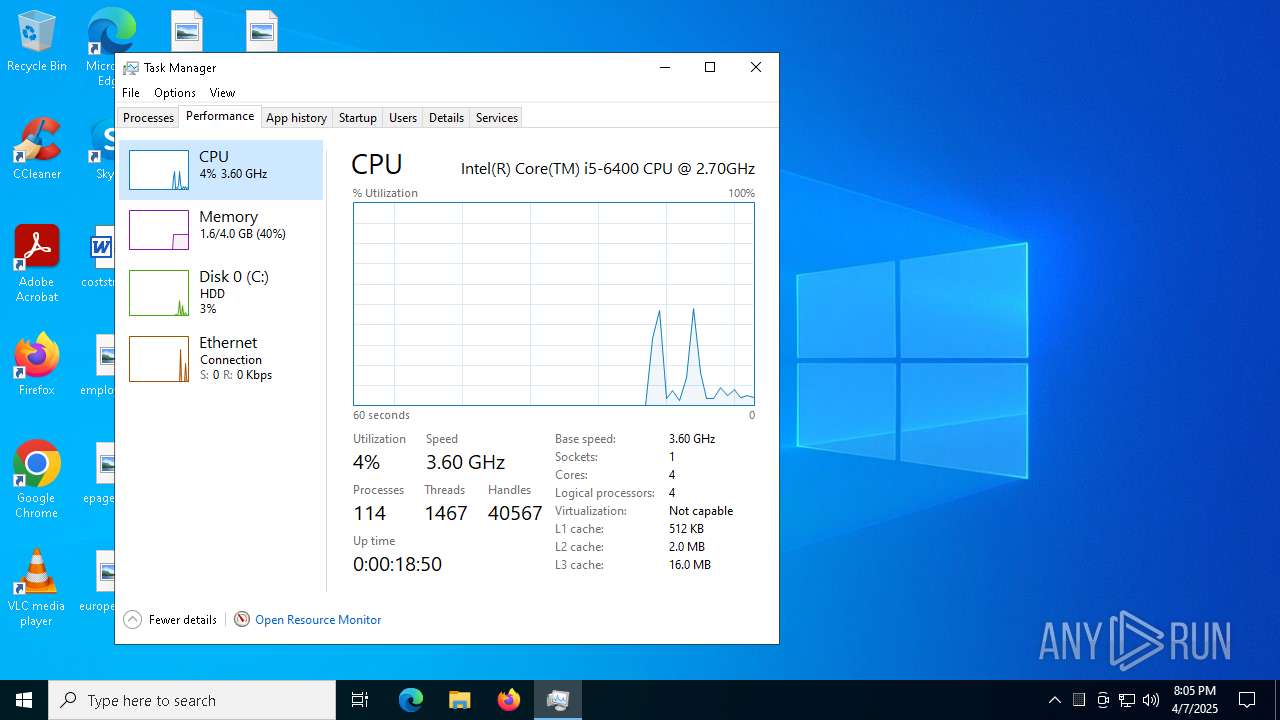Screen dimensions: 1280x720
Task: Click the Processes count 114
Action: click(x=369, y=513)
